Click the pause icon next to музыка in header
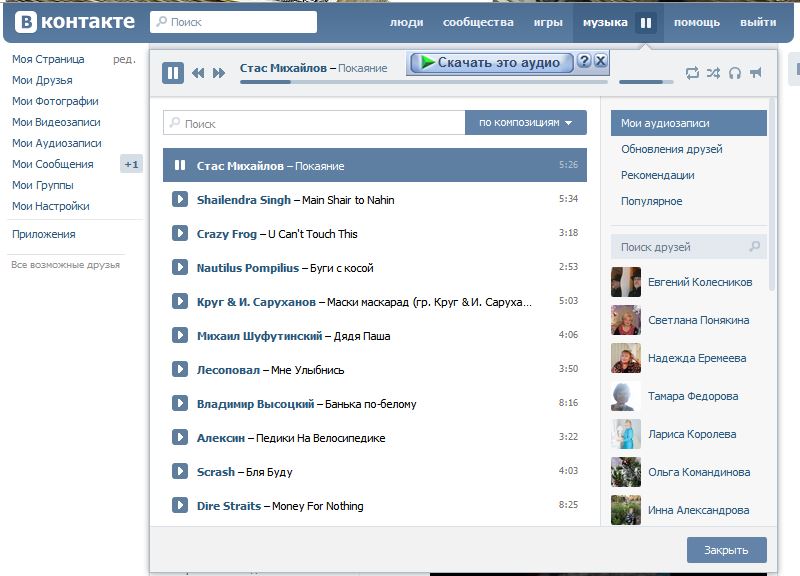The width and height of the screenshot is (800, 576). pyautogui.click(x=645, y=22)
